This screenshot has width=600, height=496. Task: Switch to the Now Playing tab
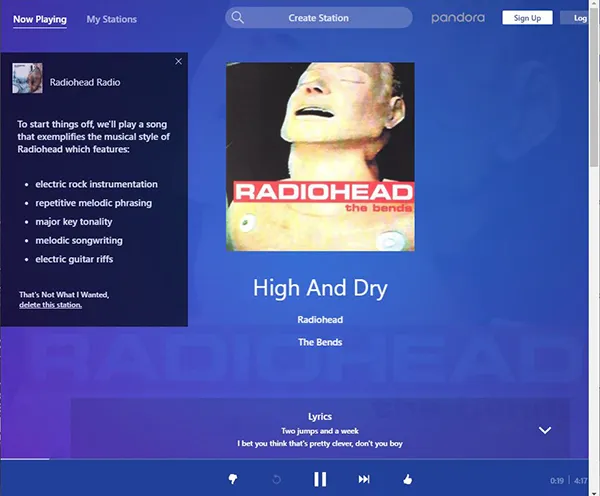pos(40,19)
